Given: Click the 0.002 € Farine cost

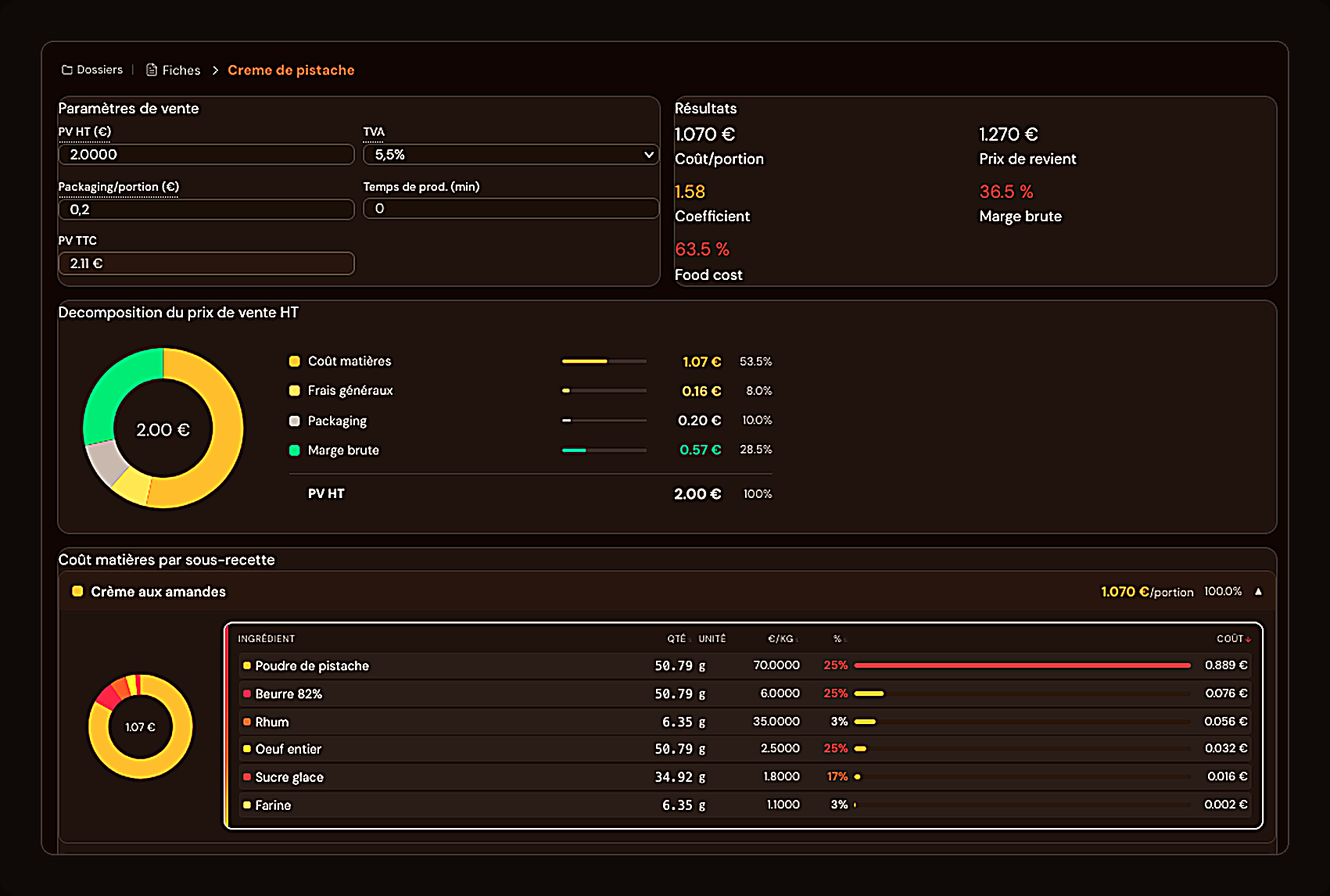Looking at the screenshot, I should point(1226,805).
